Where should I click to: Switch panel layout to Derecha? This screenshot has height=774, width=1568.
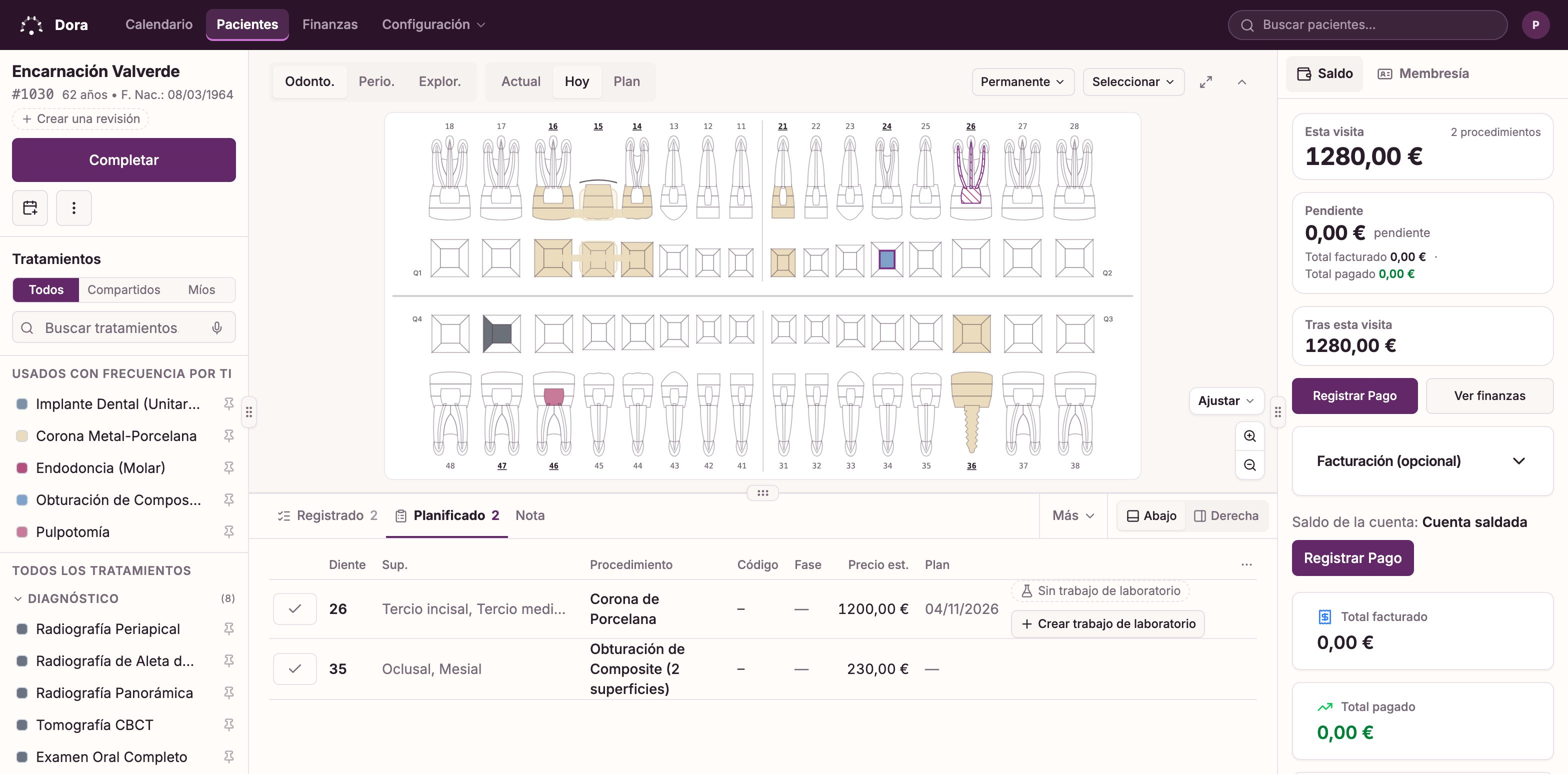pos(1226,515)
